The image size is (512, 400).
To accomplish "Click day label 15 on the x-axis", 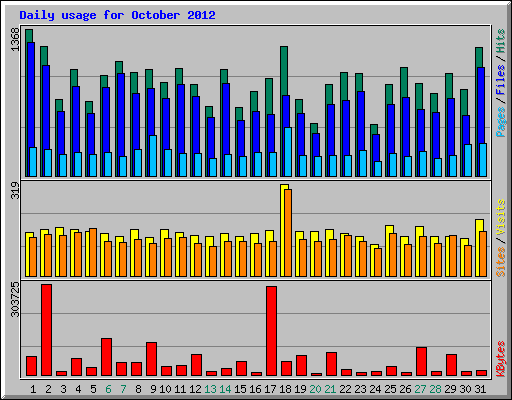I will click(240, 389).
